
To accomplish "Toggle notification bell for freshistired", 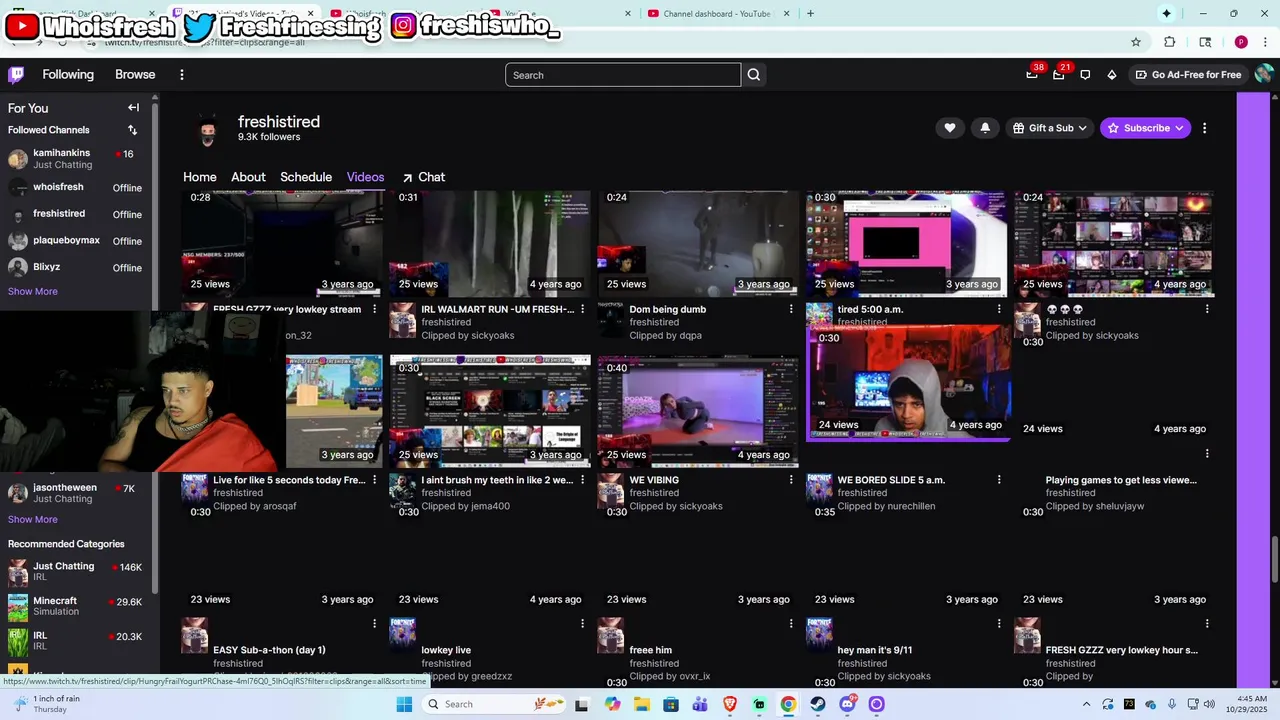I will tap(985, 128).
